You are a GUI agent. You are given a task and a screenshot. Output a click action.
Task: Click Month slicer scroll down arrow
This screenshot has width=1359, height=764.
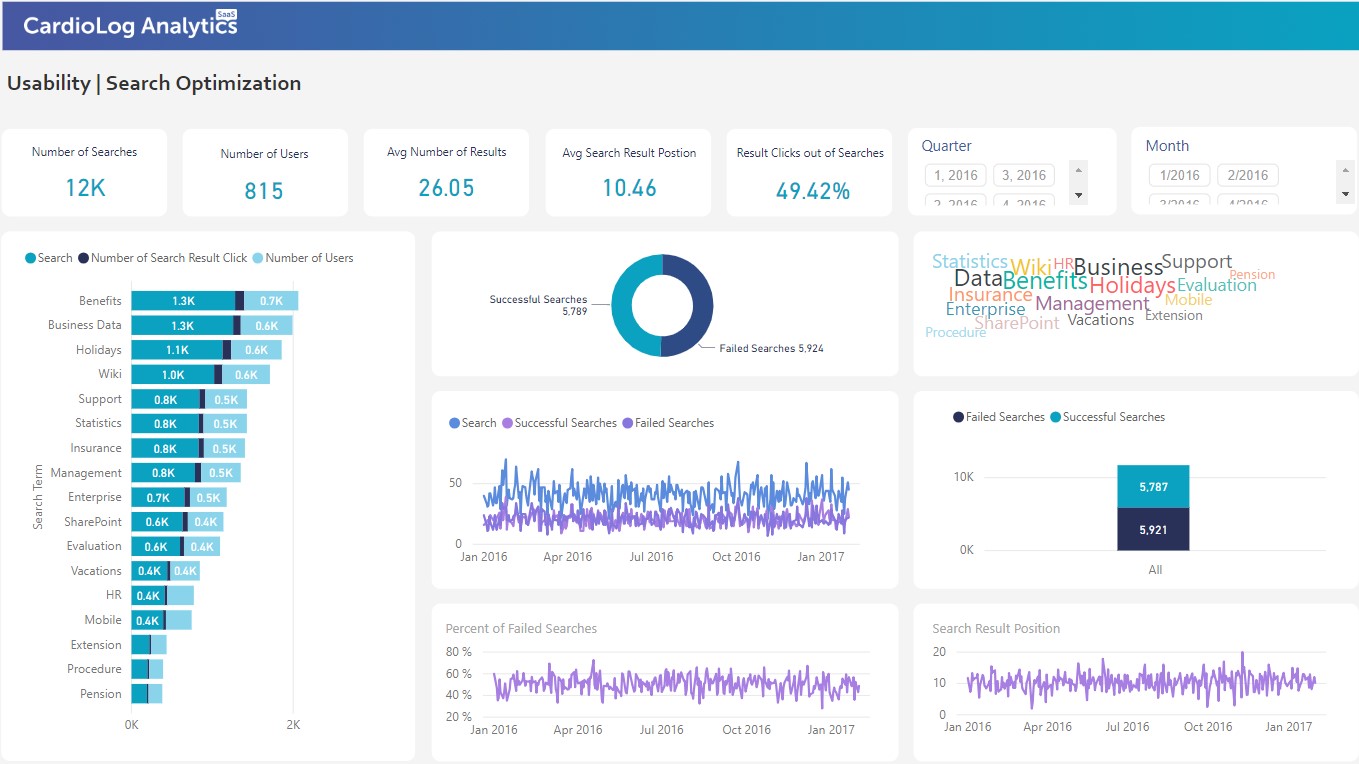[1345, 195]
